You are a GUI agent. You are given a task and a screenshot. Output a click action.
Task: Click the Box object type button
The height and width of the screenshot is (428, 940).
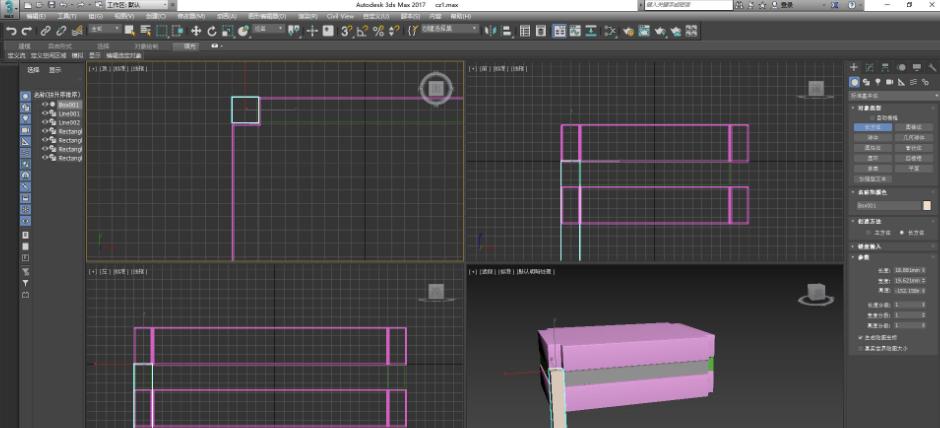click(x=871, y=128)
